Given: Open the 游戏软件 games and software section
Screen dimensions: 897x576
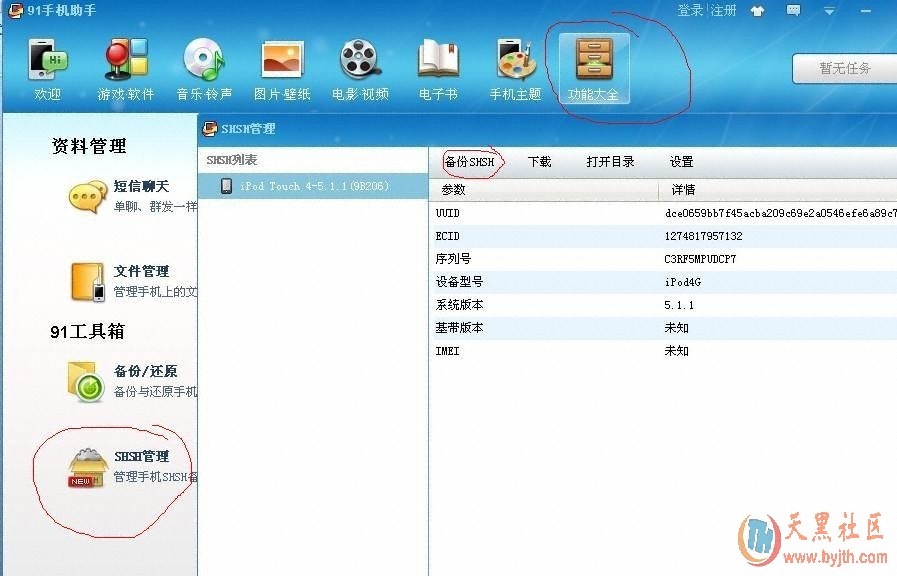Looking at the screenshot, I should click(126, 68).
